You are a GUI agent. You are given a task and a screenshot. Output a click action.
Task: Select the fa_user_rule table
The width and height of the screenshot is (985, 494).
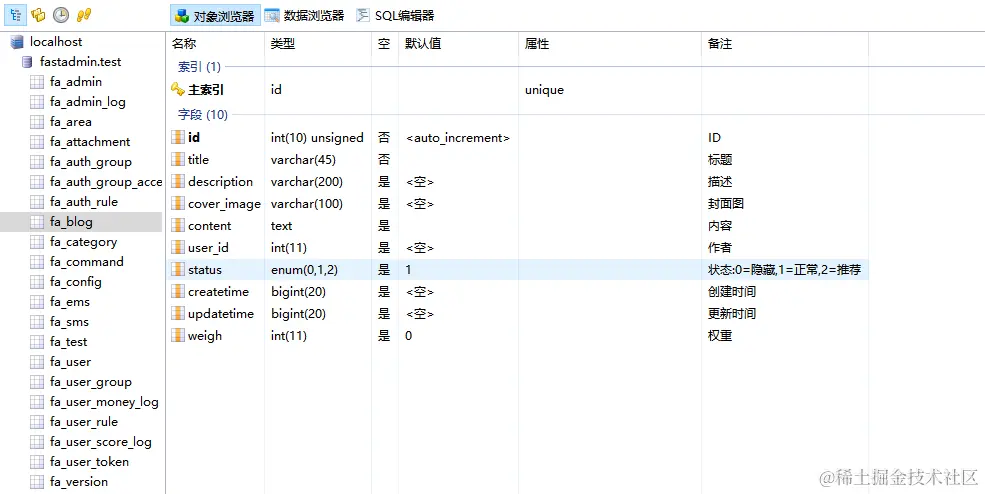pos(84,422)
